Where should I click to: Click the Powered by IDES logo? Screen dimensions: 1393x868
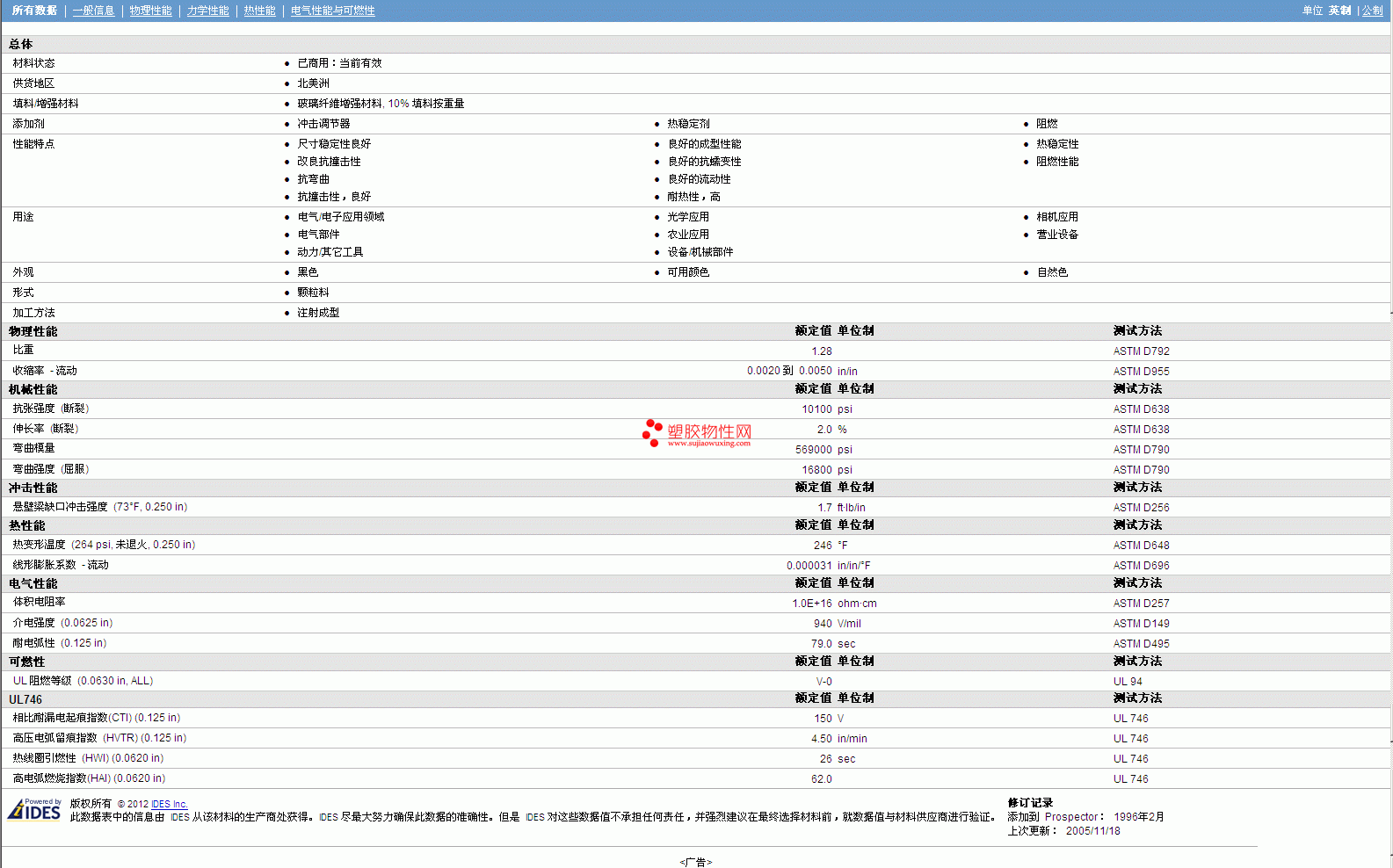click(34, 808)
